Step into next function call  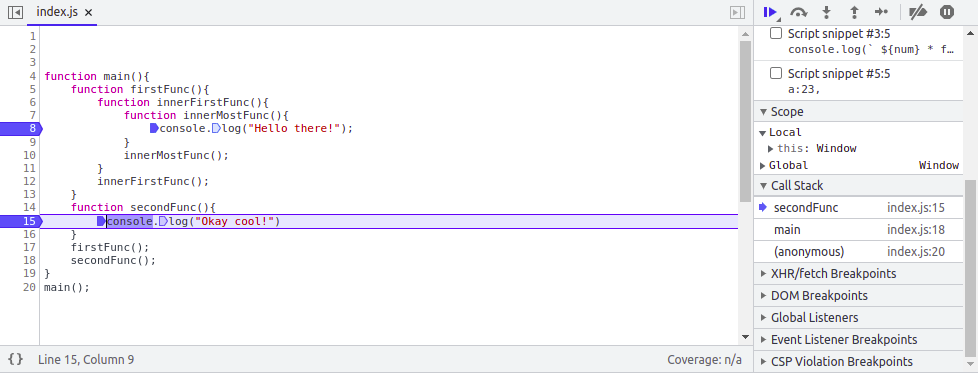pos(826,12)
